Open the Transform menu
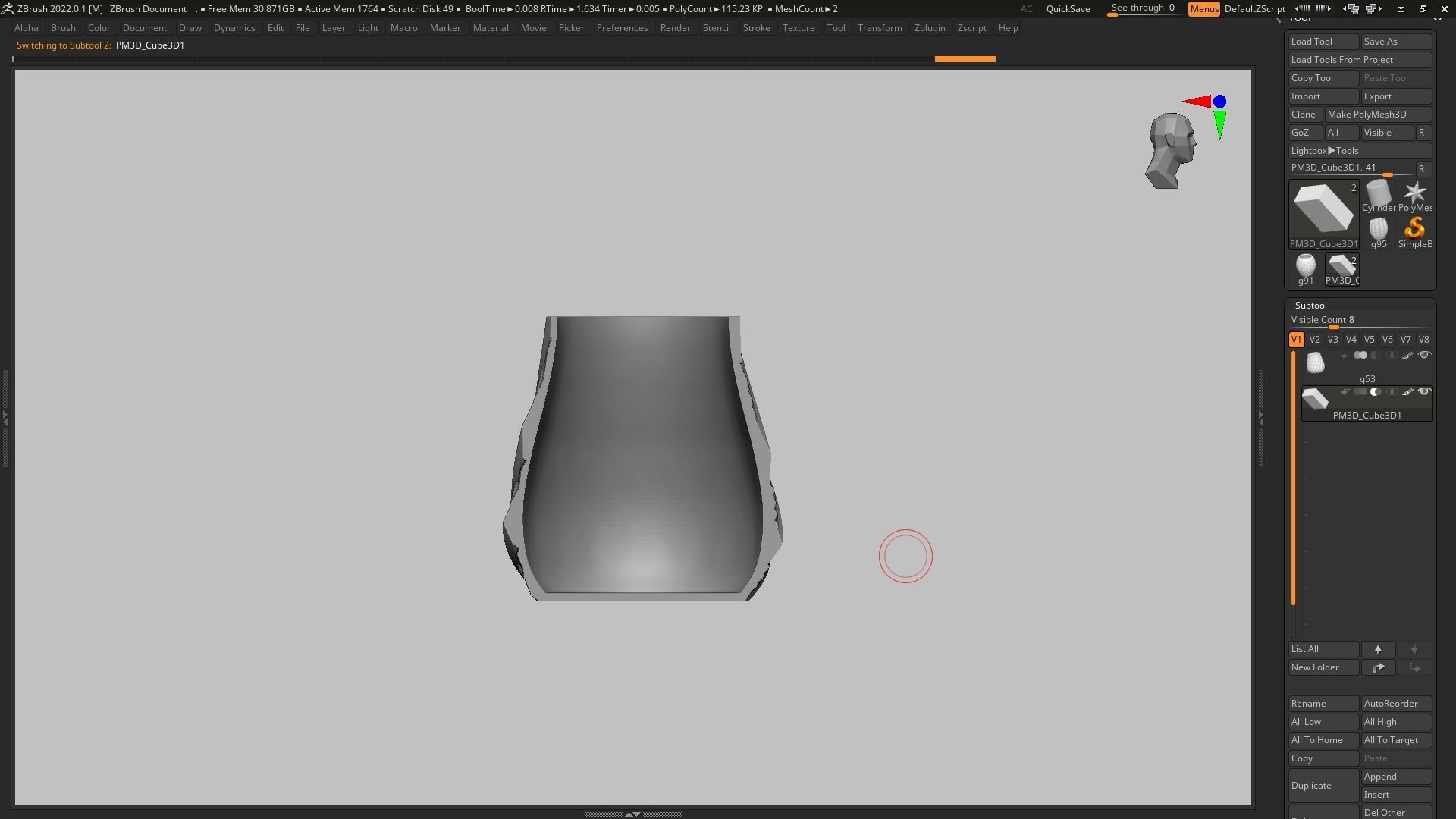Screen dimensions: 1456x819 point(880,28)
